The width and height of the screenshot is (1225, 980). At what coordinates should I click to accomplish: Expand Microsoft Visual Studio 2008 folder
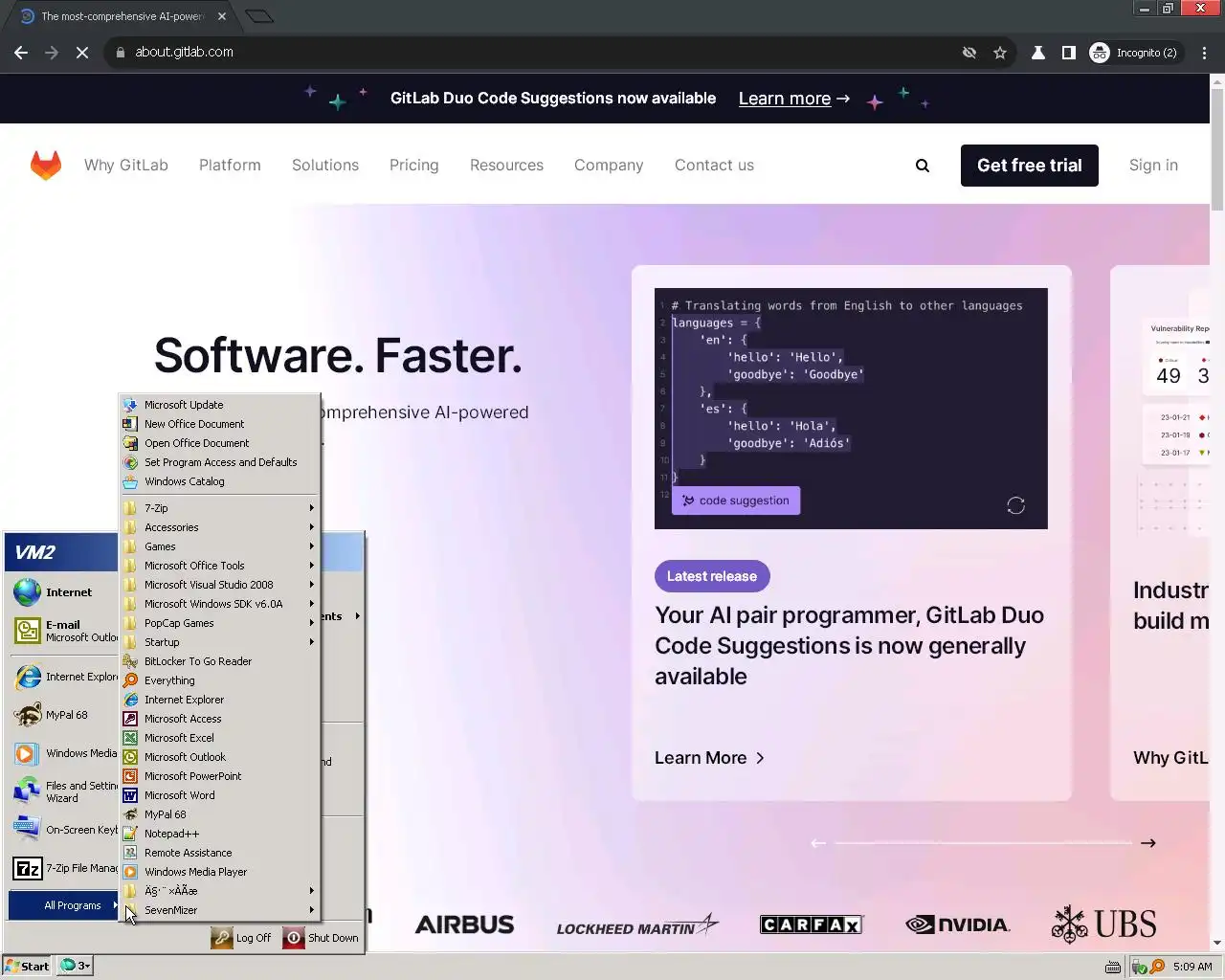(x=219, y=585)
